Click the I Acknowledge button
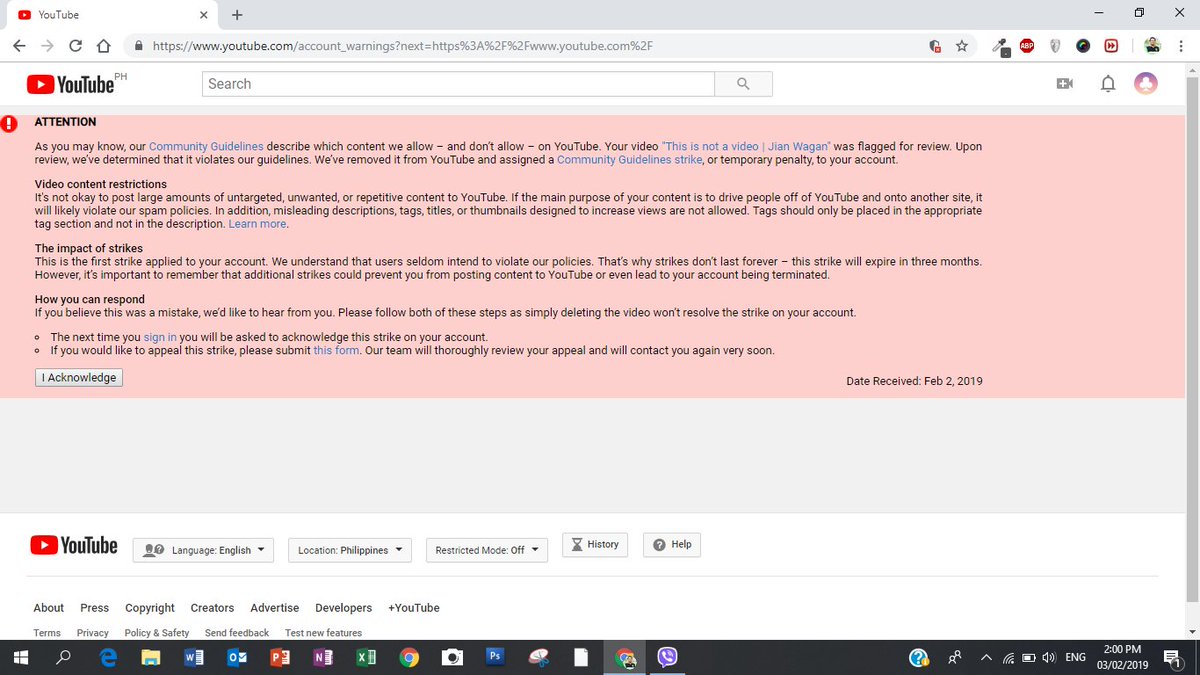This screenshot has height=675, width=1200. [x=79, y=378]
